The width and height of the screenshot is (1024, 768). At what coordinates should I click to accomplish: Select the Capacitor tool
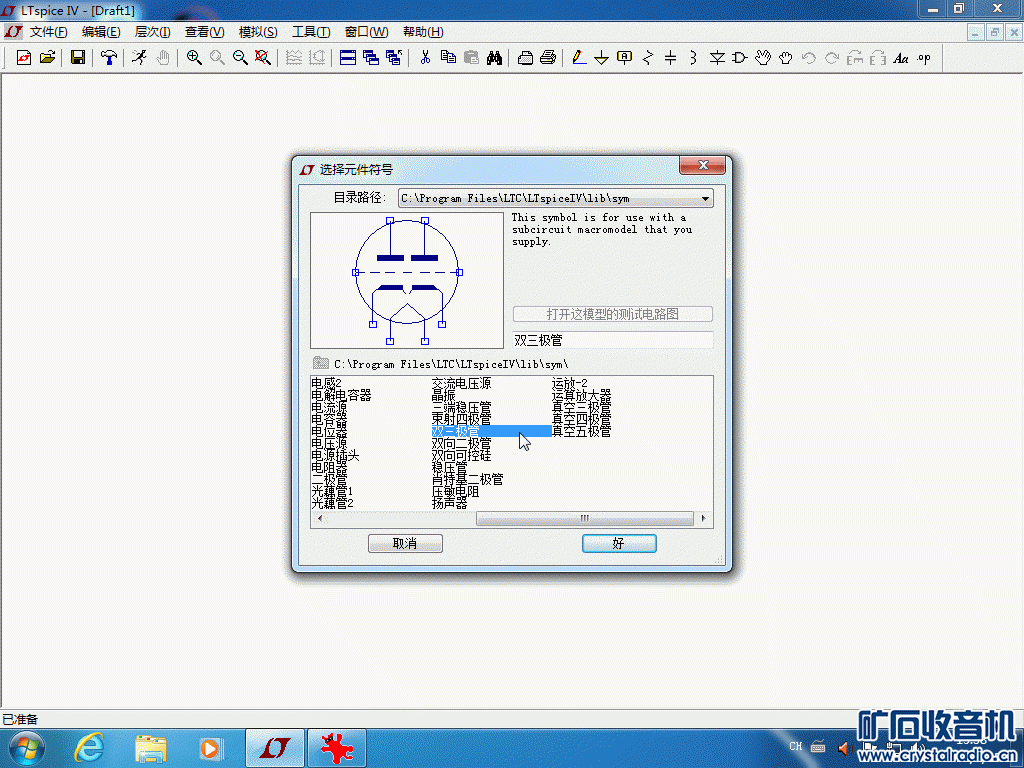click(670, 57)
